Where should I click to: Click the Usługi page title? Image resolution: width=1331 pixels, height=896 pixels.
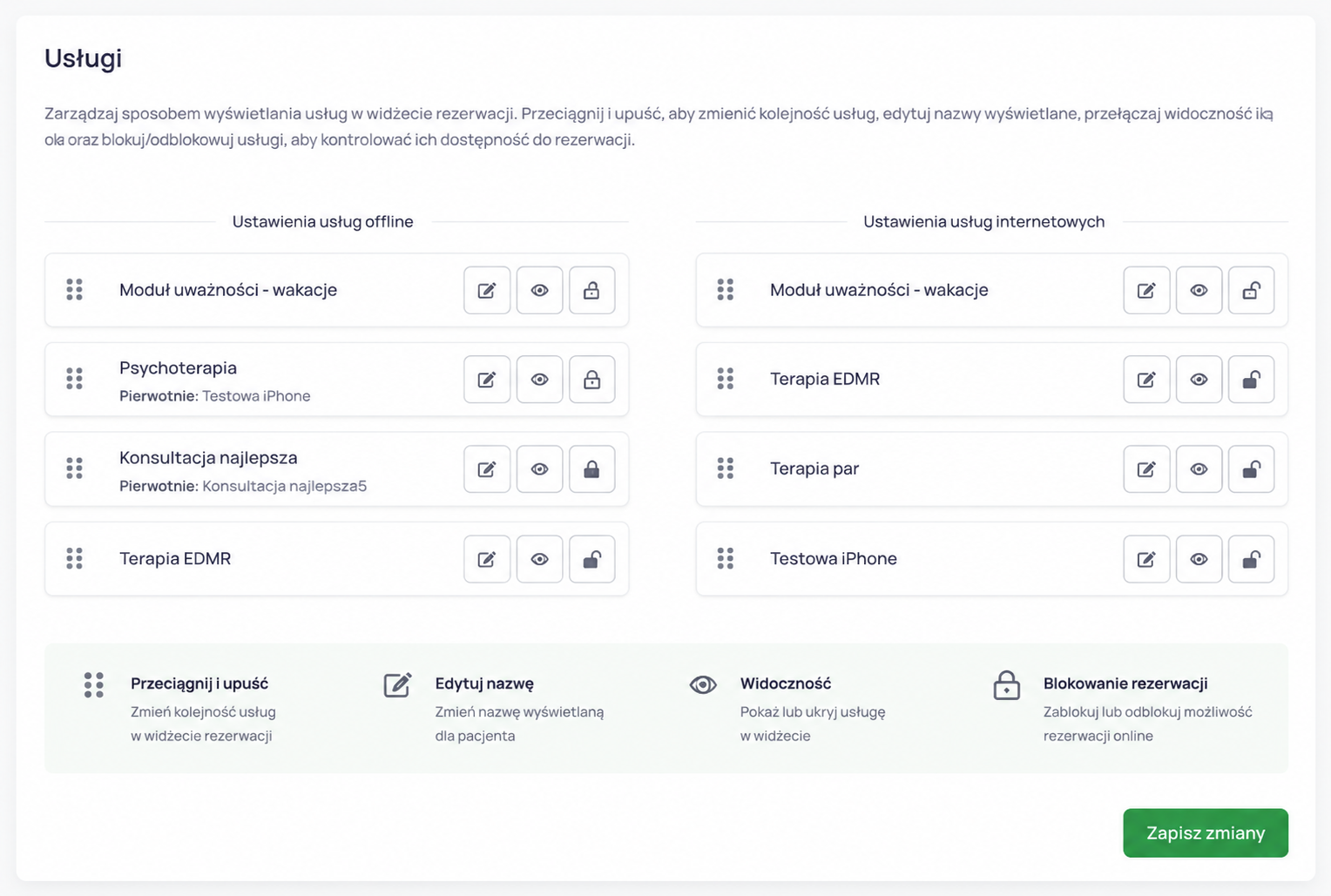(x=84, y=58)
